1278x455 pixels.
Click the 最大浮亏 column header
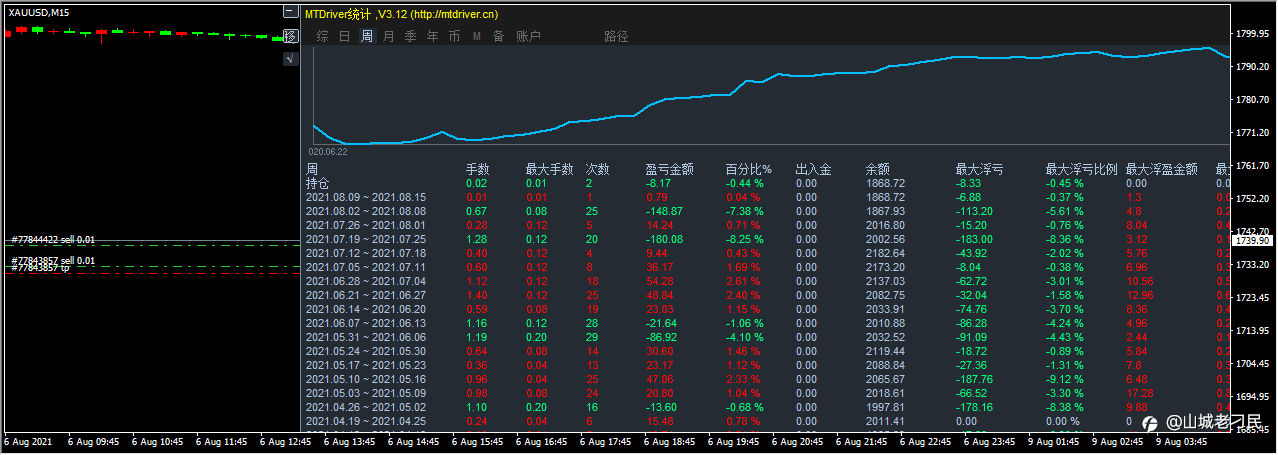(980, 170)
